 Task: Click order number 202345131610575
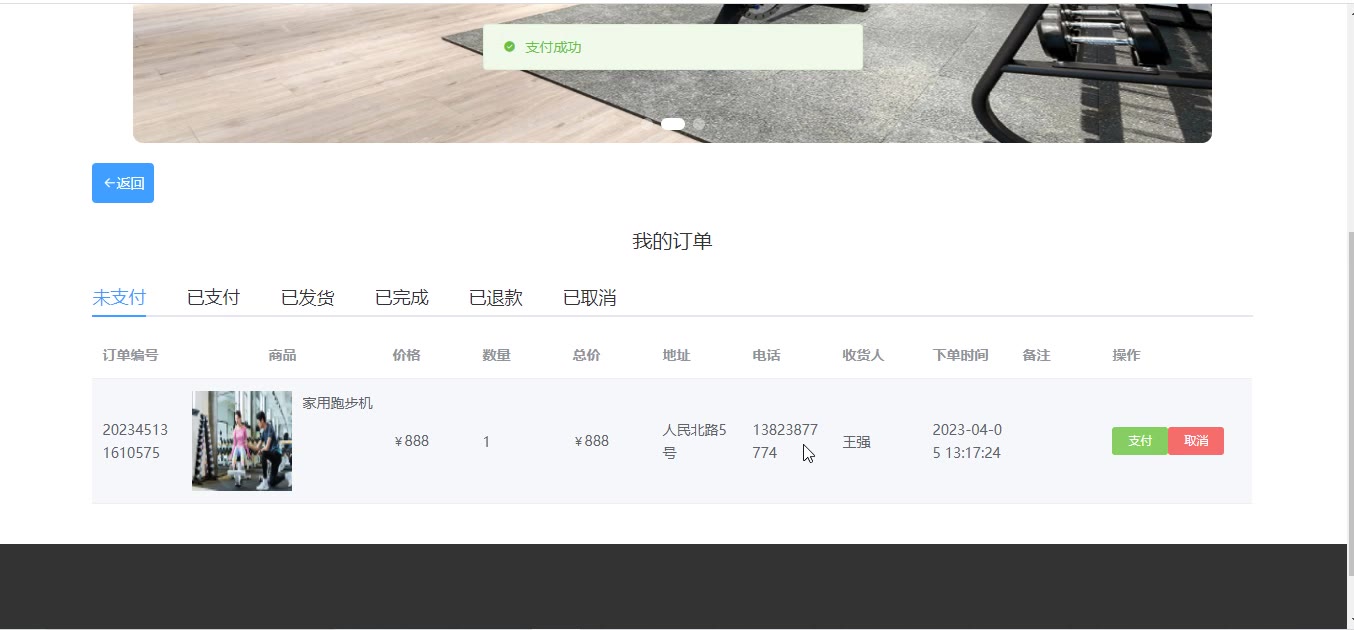[135, 441]
